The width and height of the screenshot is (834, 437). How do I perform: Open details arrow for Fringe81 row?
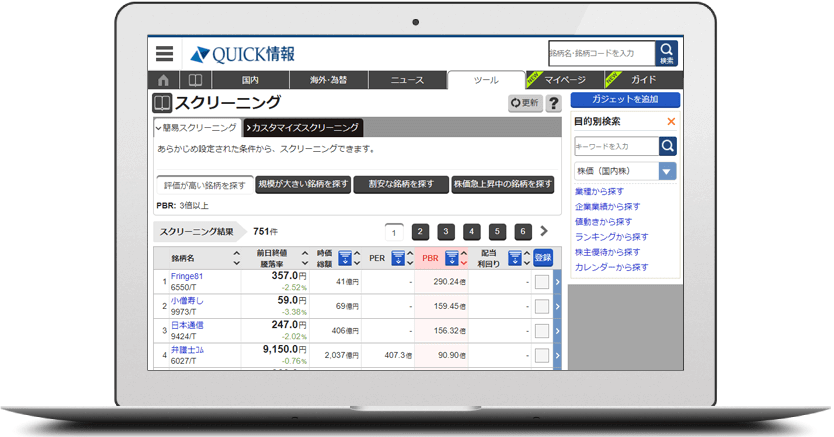coord(557,282)
